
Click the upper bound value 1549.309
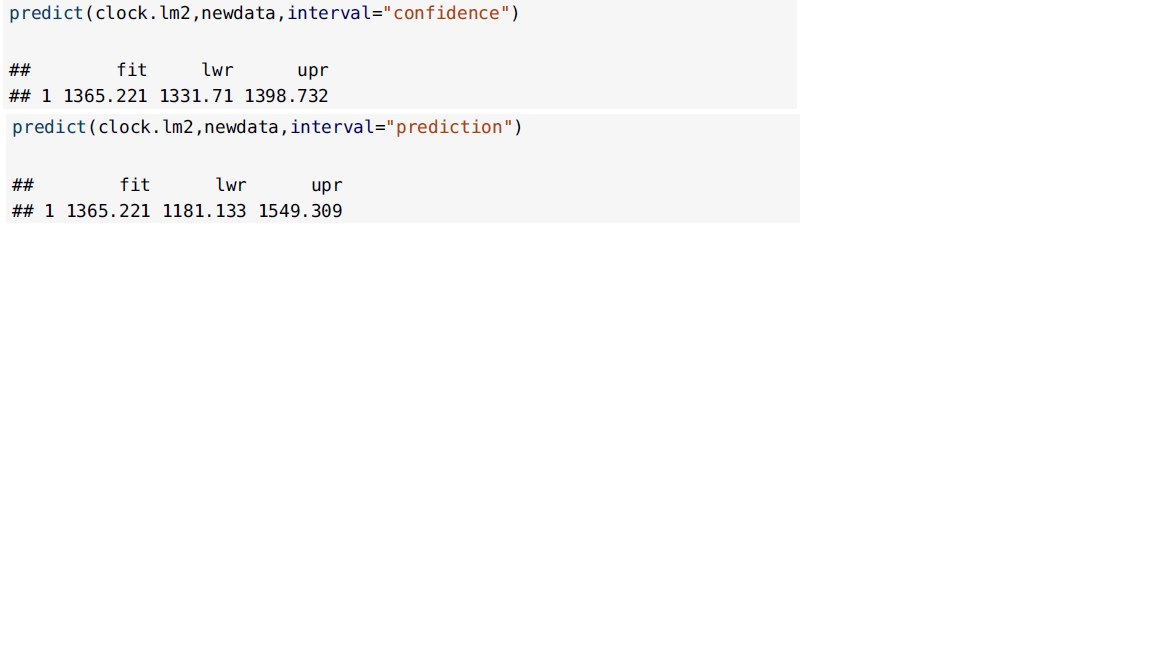click(x=300, y=212)
